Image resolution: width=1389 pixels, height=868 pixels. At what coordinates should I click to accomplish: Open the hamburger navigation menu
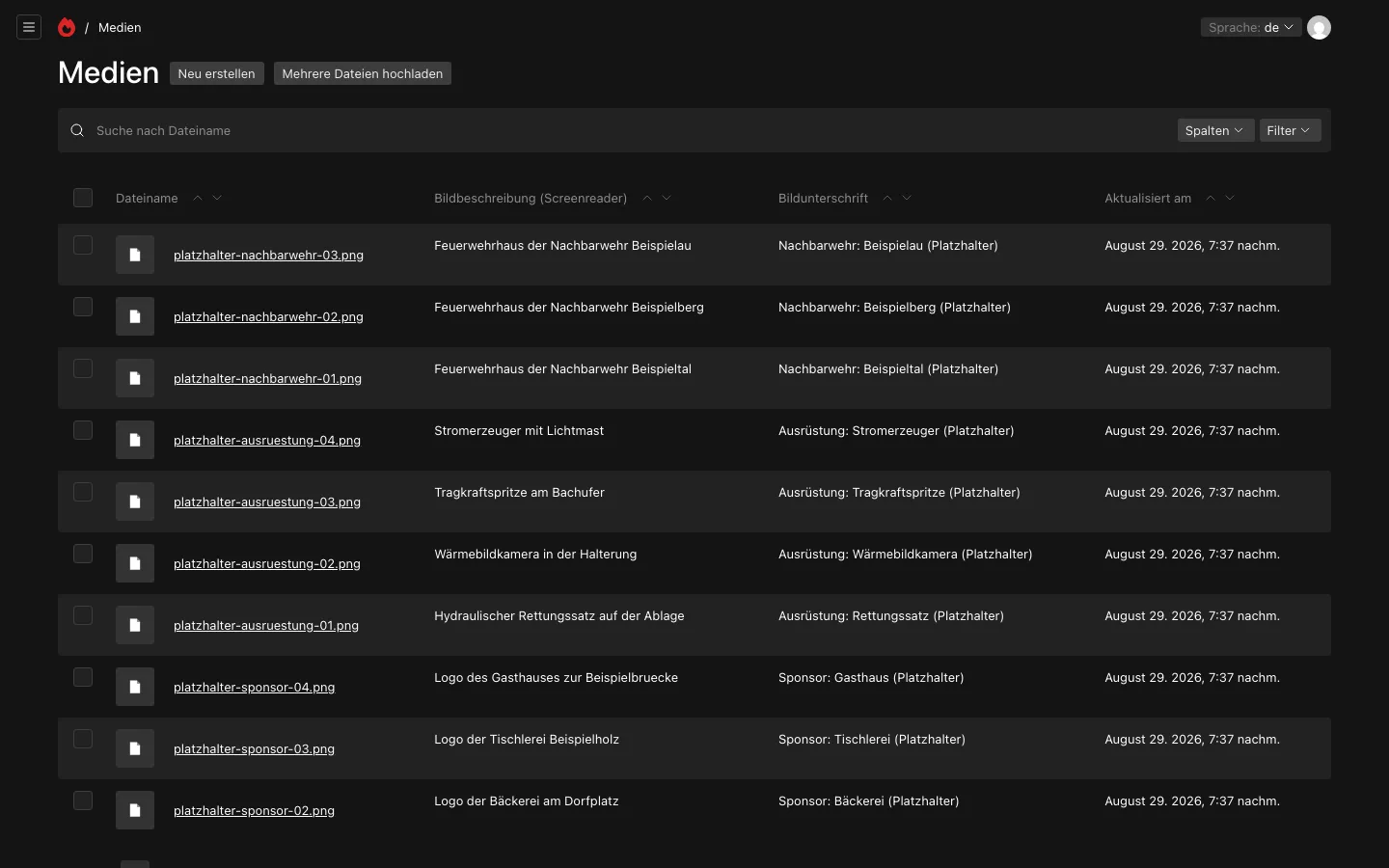29,27
